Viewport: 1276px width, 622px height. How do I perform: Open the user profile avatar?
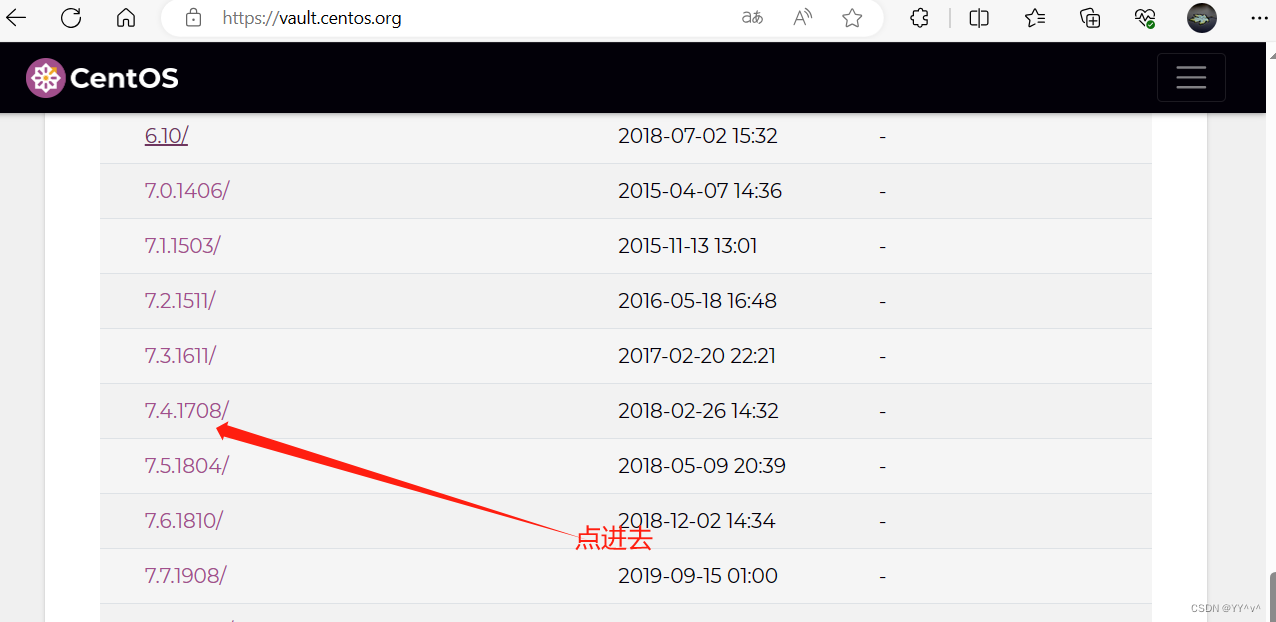coord(1202,18)
